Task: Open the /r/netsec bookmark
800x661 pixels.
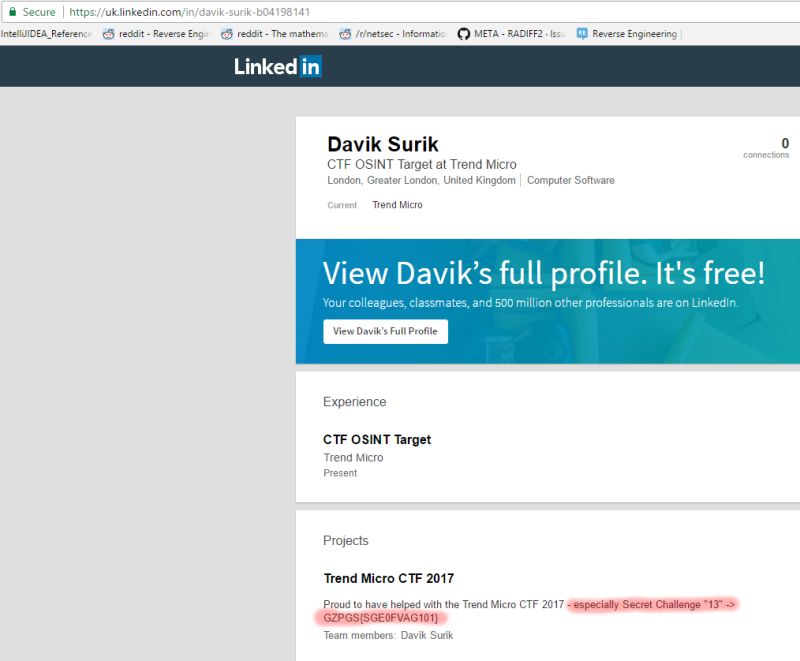Action: pos(392,34)
